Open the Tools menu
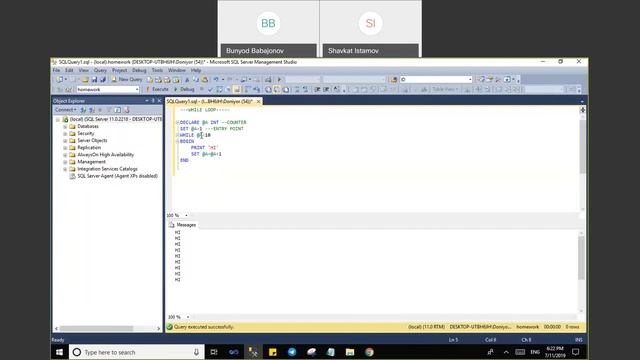Image resolution: width=640 pixels, height=360 pixels. 157,70
